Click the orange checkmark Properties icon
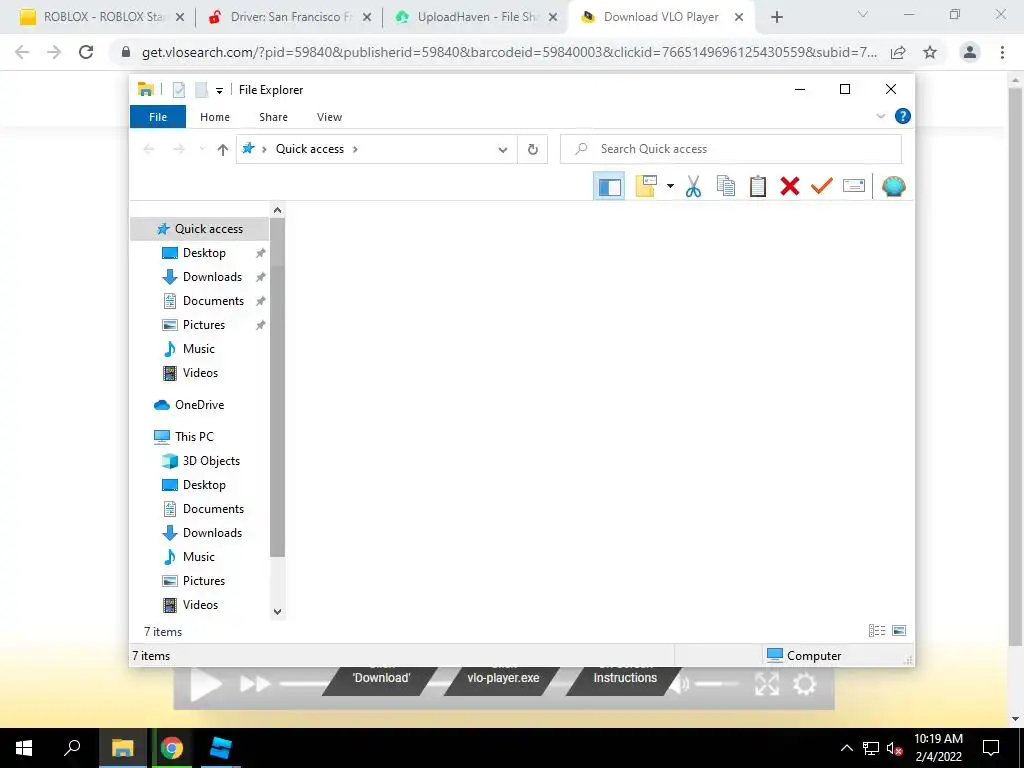Viewport: 1024px width, 768px height. [x=822, y=186]
